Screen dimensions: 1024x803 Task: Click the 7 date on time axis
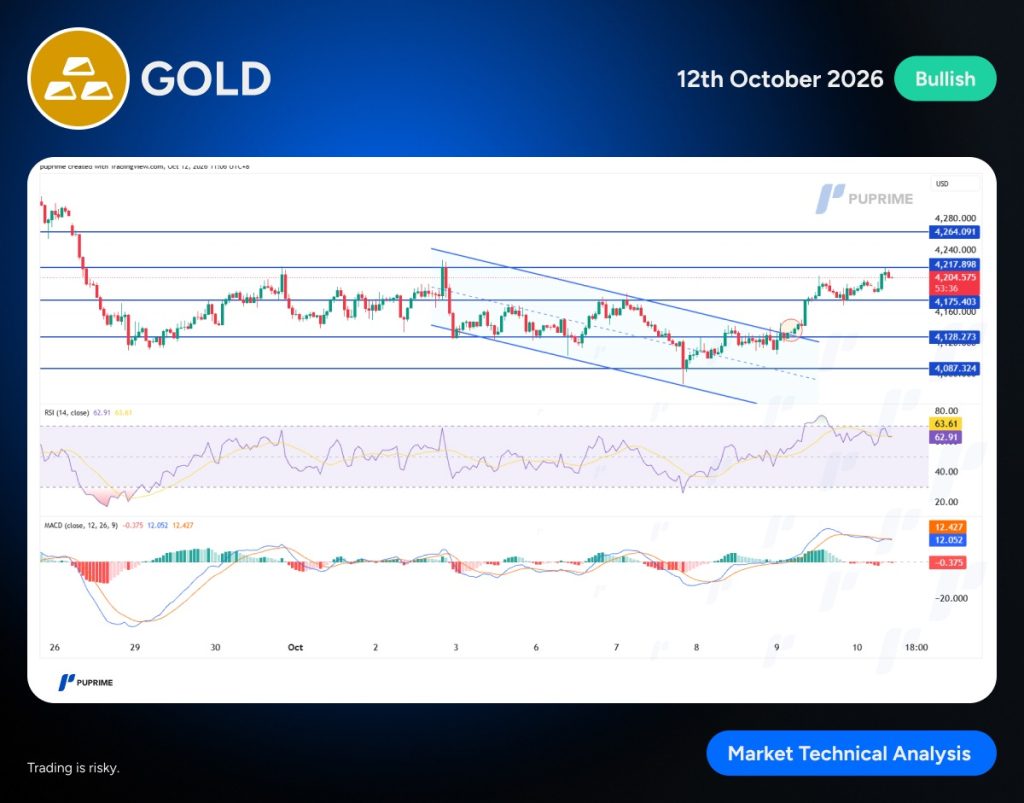coord(616,648)
